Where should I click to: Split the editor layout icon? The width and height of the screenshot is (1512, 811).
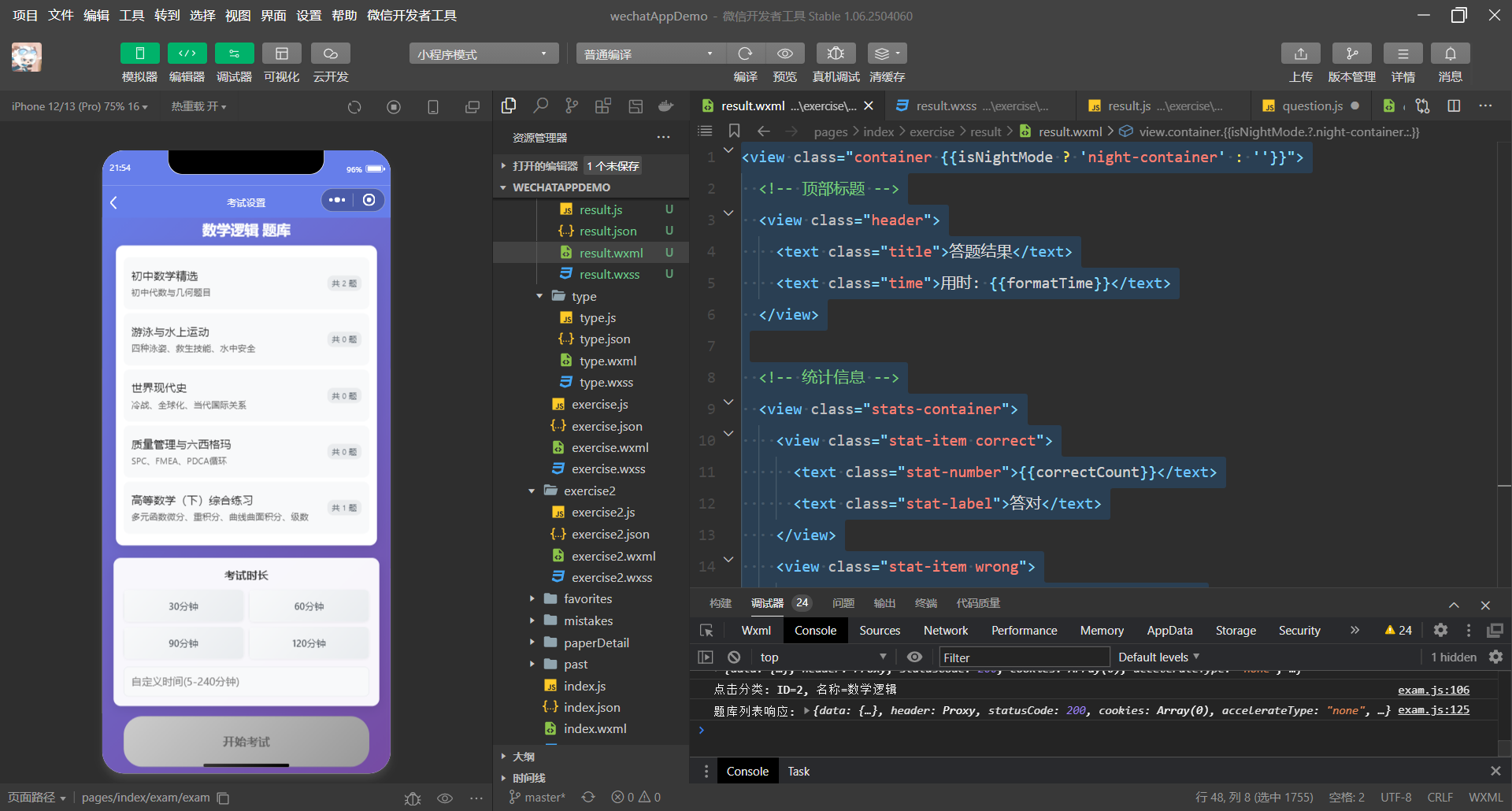pos(1454,106)
